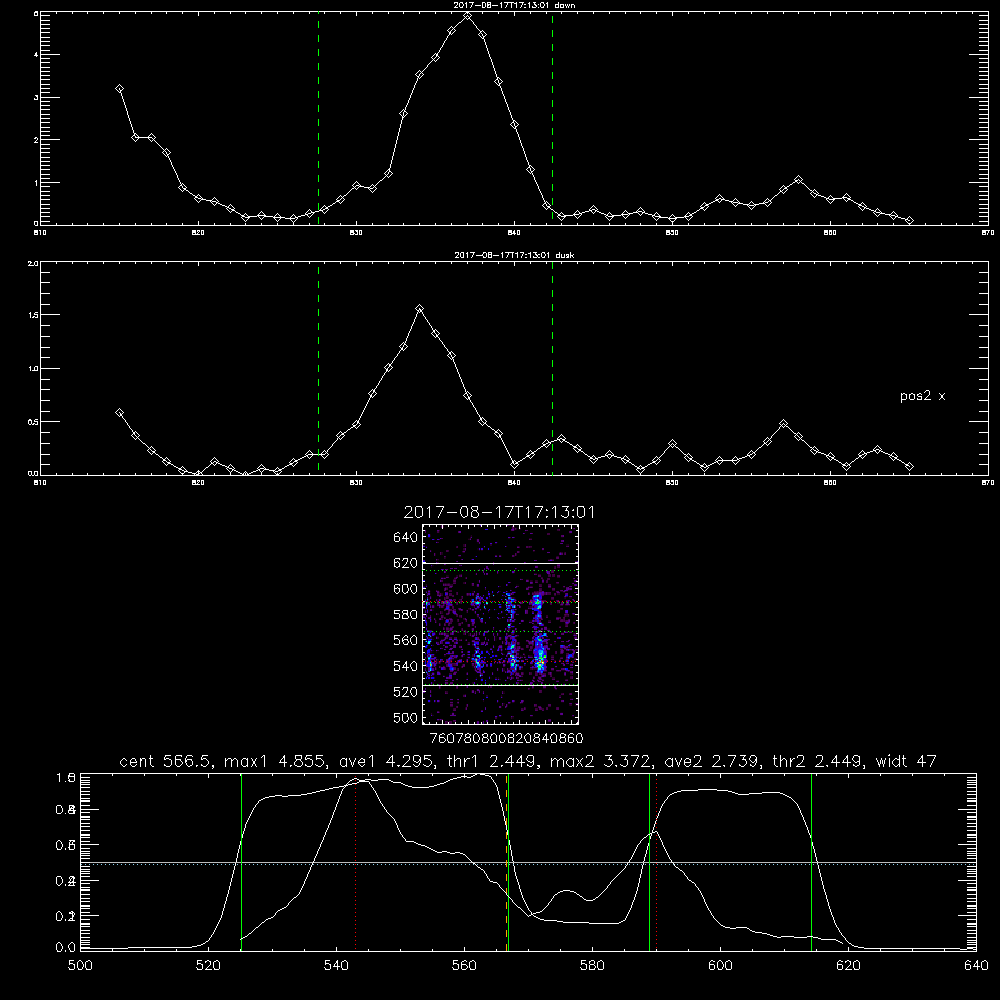This screenshot has width=1000, height=1000.
Task: Click the '600' y-axis label beside the heatmap
Action: [406, 589]
